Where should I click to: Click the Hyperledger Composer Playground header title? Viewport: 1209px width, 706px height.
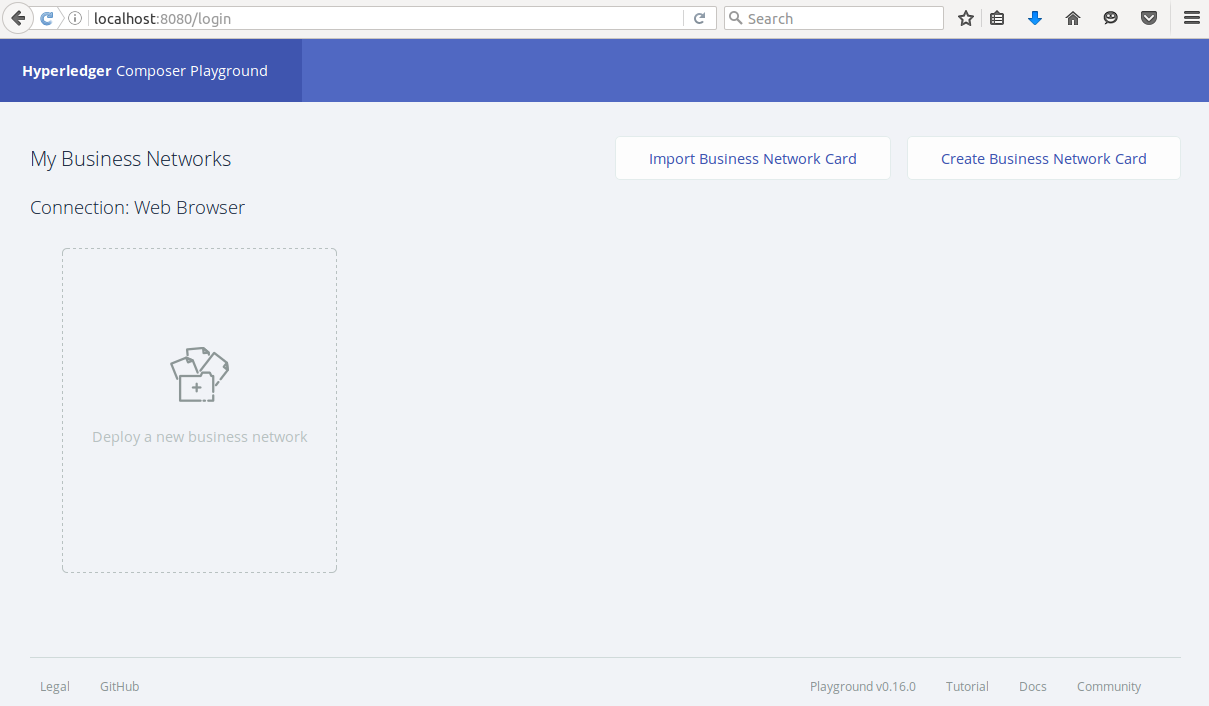point(145,71)
